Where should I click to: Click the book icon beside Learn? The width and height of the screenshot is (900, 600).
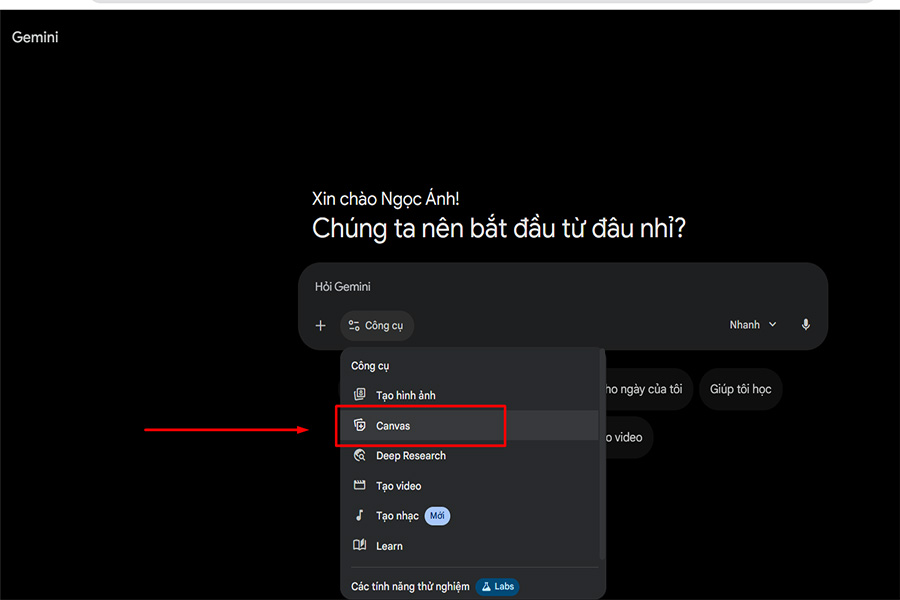click(360, 546)
